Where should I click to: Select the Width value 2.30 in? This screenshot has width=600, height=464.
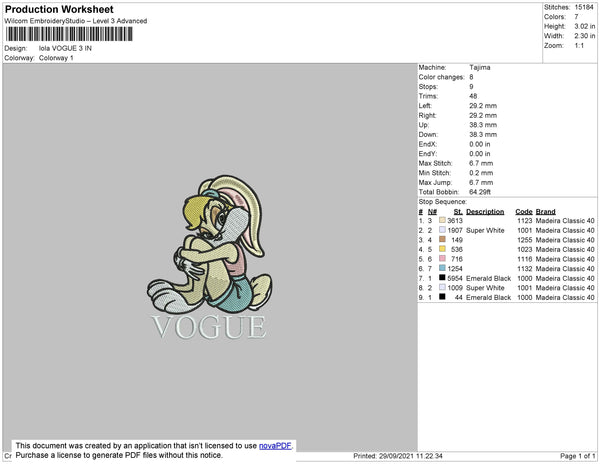(x=585, y=36)
